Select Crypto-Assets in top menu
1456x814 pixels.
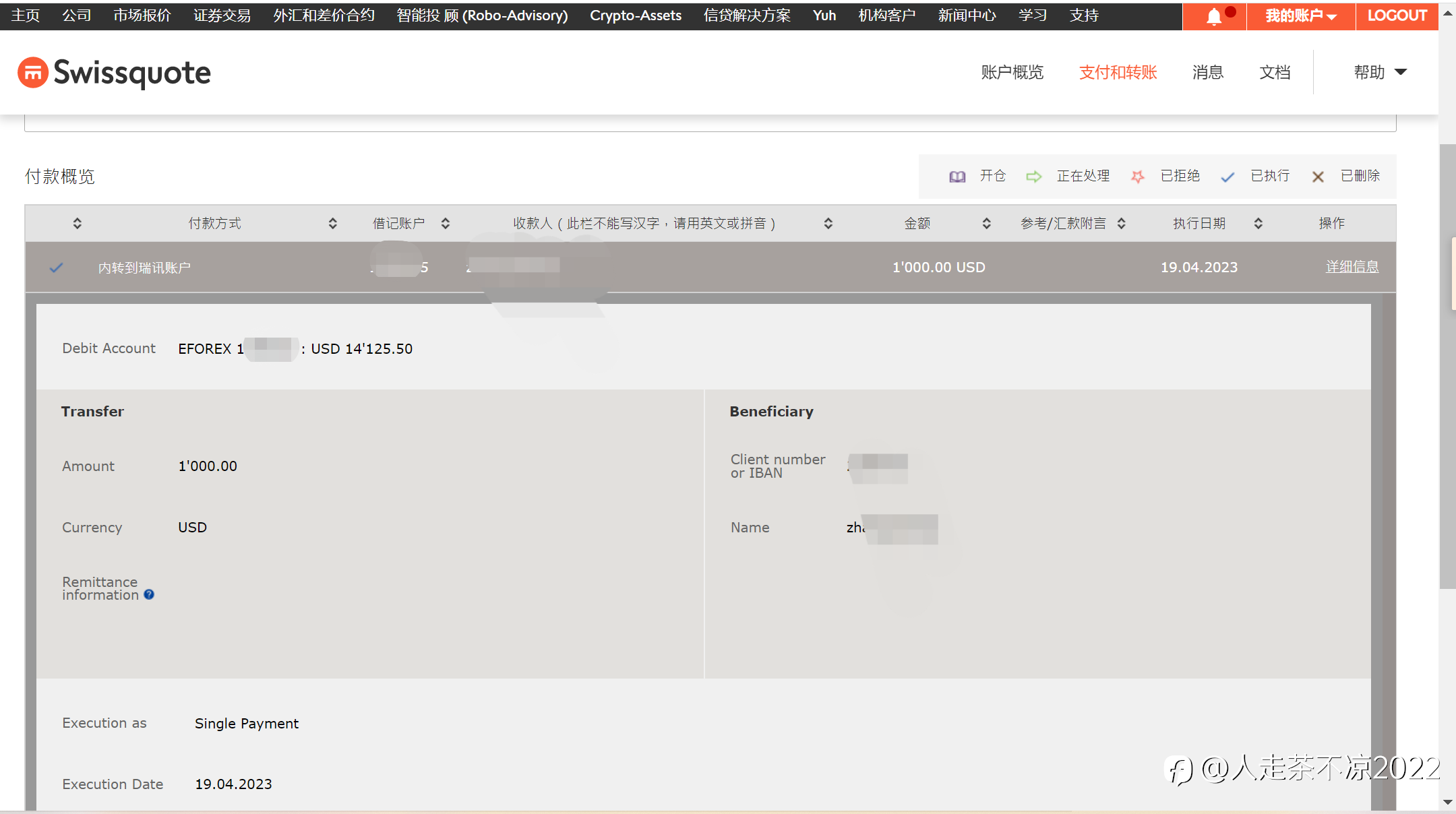pos(635,15)
